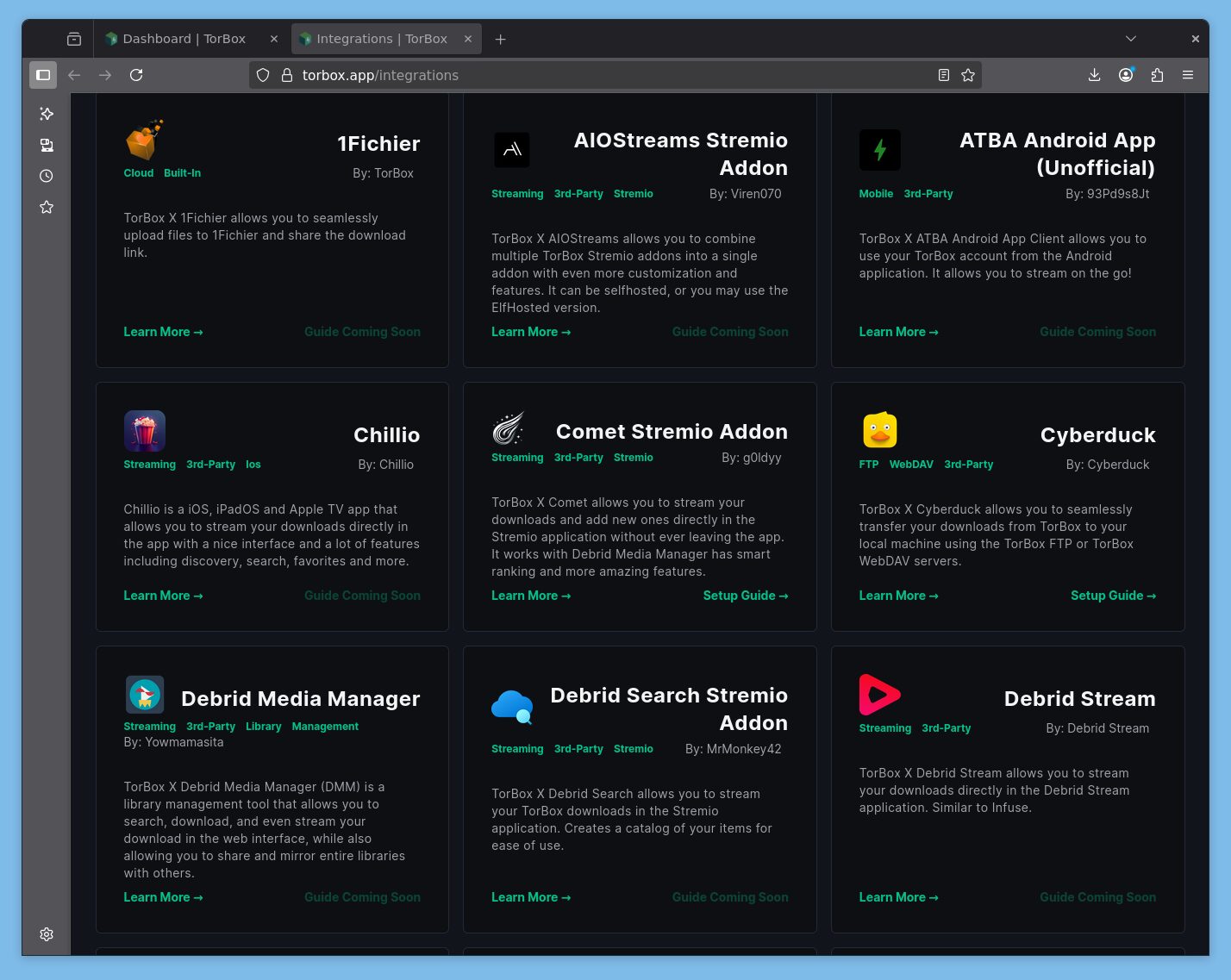
Task: Open the AI sparkle sidebar tool
Action: click(x=47, y=114)
